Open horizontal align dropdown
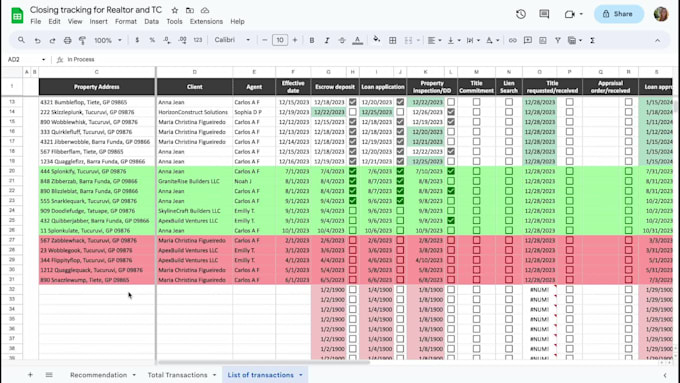Viewport: 680px width, 383px height. tap(434, 40)
